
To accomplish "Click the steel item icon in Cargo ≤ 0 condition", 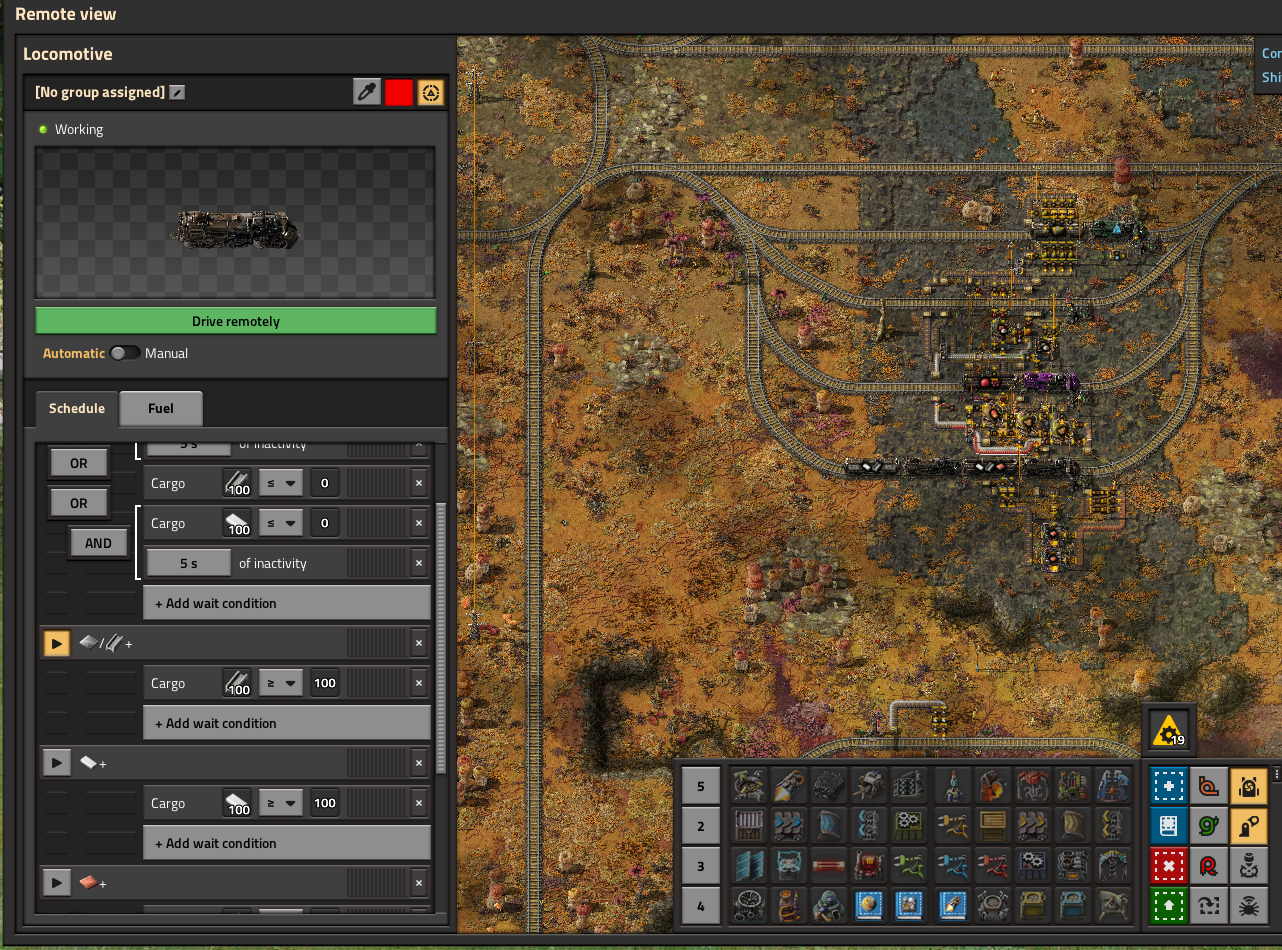I will click(238, 483).
